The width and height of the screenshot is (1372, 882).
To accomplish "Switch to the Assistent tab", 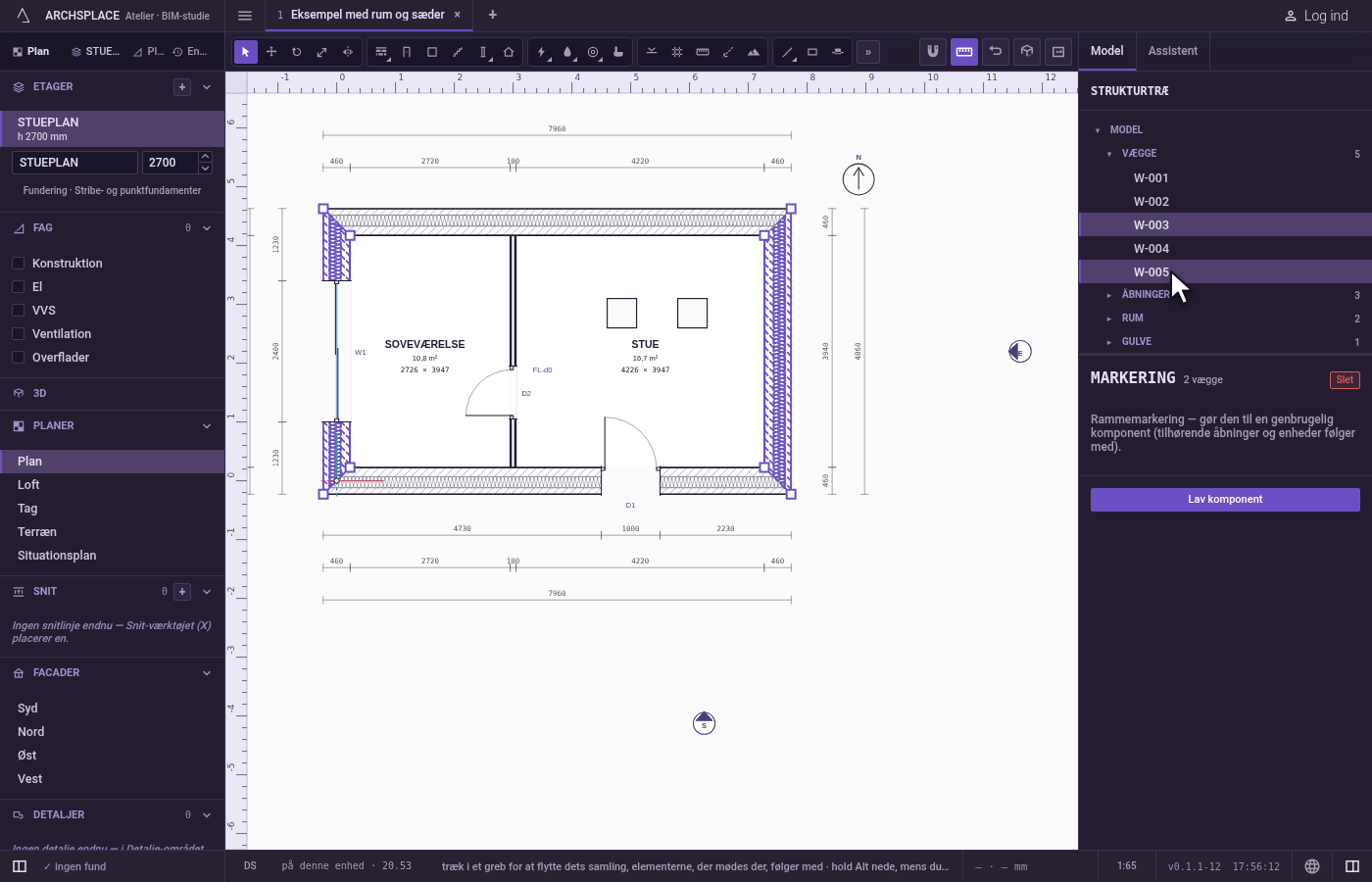I will [1173, 51].
